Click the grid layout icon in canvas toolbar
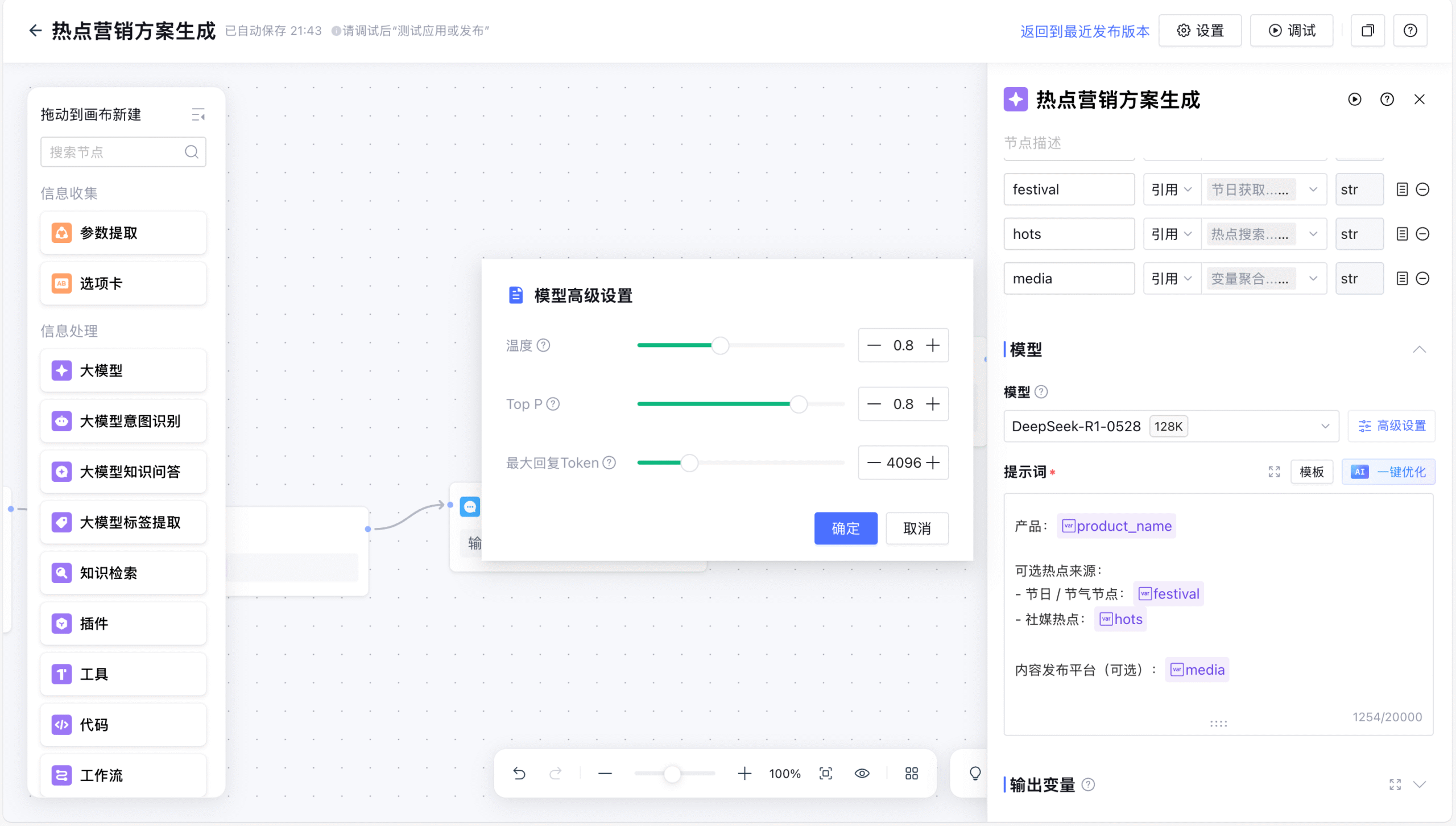Image resolution: width=1456 pixels, height=826 pixels. (x=911, y=773)
